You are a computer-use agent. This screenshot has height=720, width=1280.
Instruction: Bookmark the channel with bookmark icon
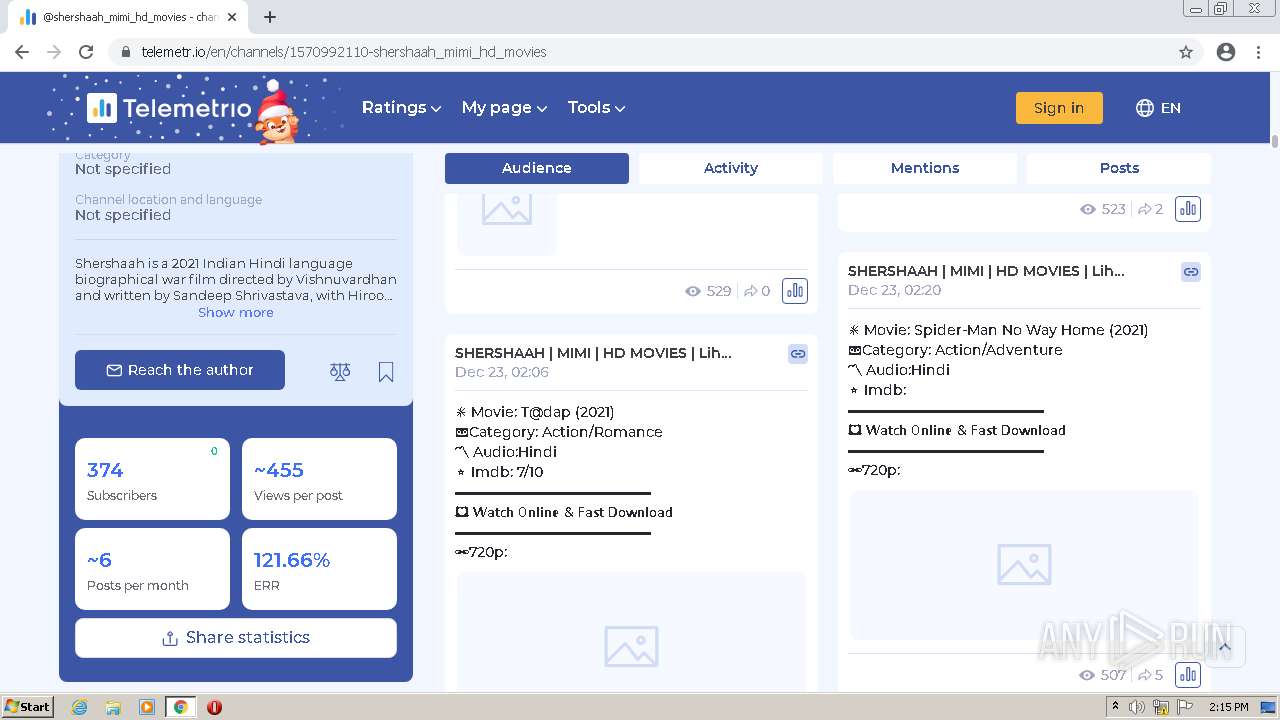[386, 372]
